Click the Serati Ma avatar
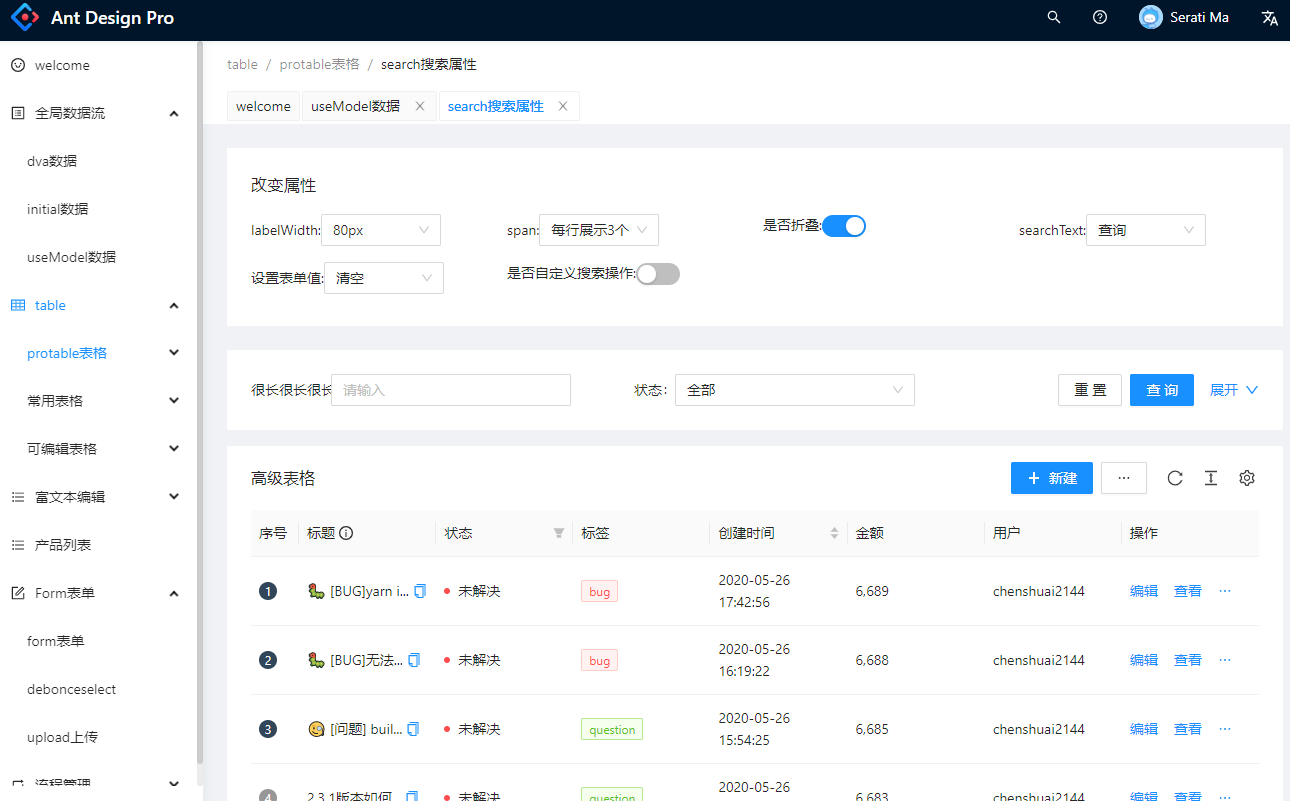Viewport: 1290px width, 801px height. 1151,18
